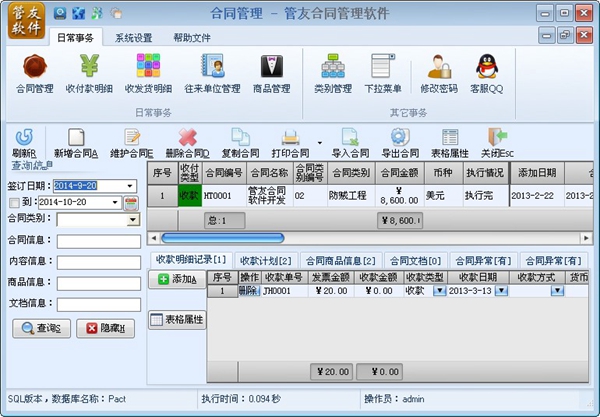This screenshot has width=600, height=417.
Task: Click the green 收款 type cell
Action: [190, 196]
